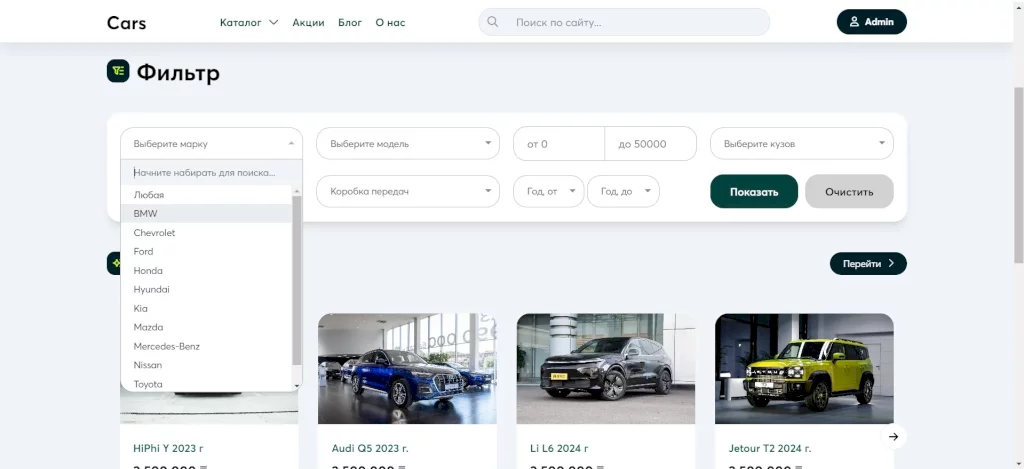The width and height of the screenshot is (1024, 469).
Task: Open the Audi Q5 2023 г. title
Action: click(x=370, y=448)
